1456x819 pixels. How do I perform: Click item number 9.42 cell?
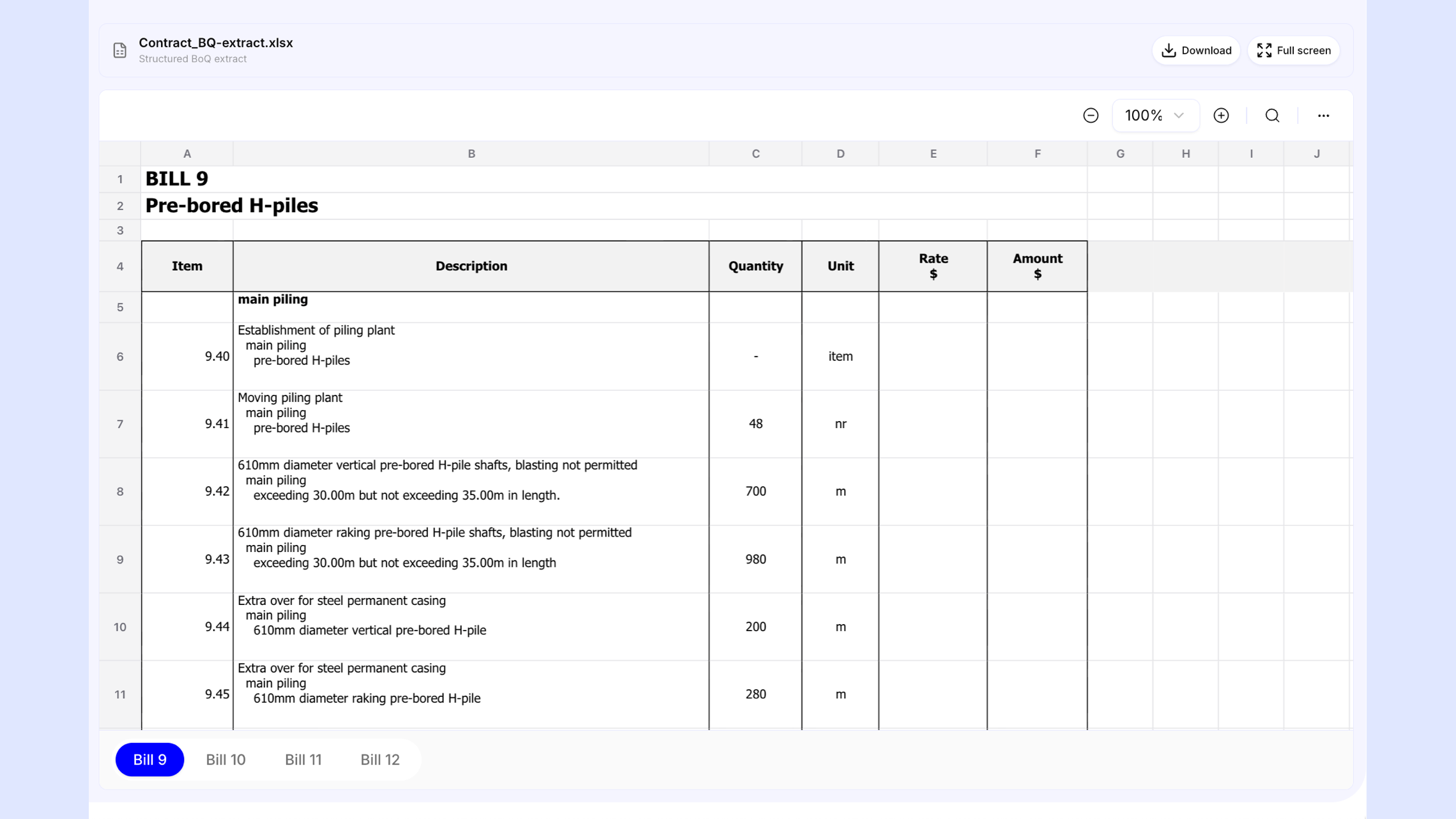187,492
